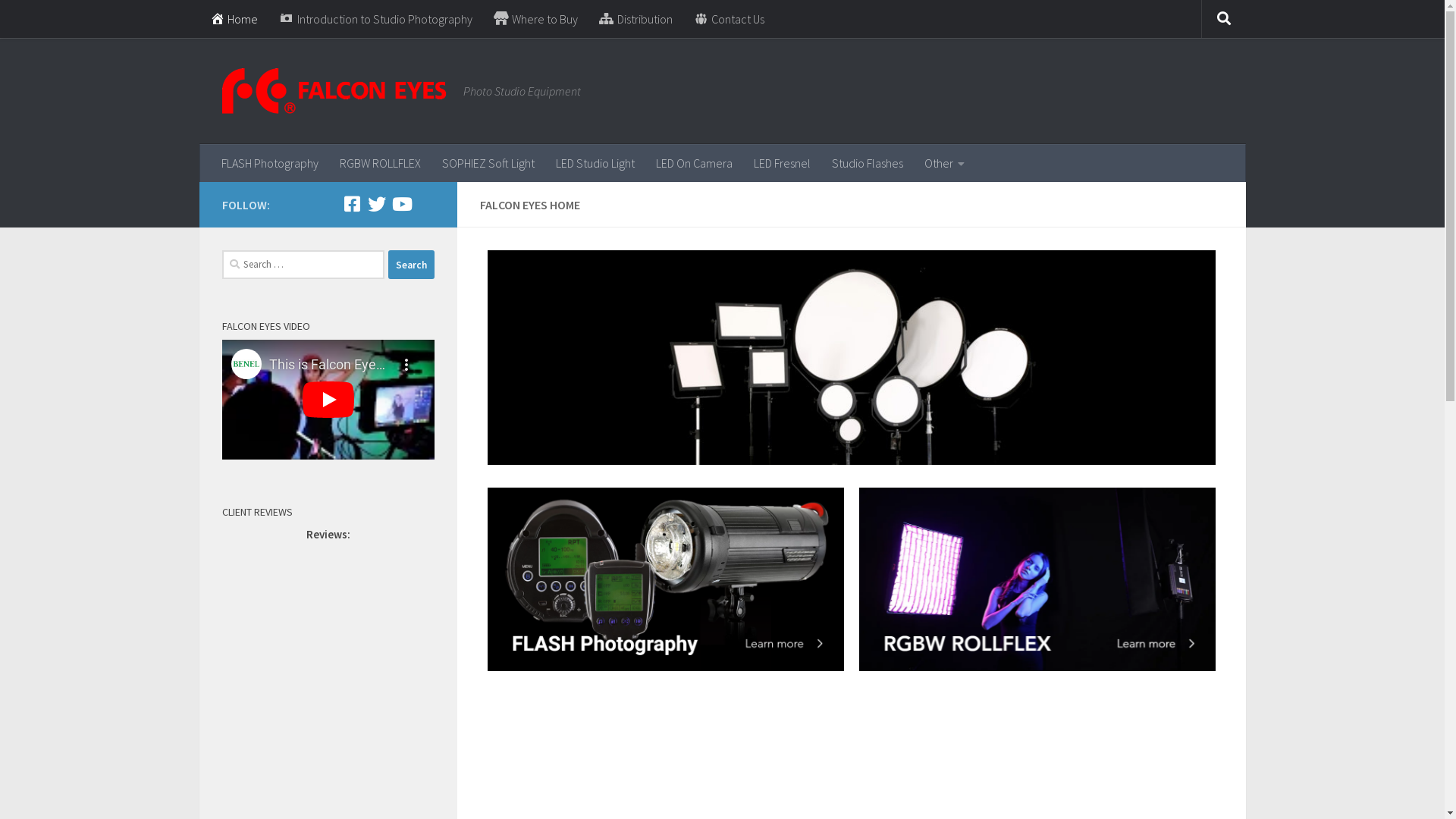Select FLASH Photography category
The image size is (1456, 819).
point(270,163)
